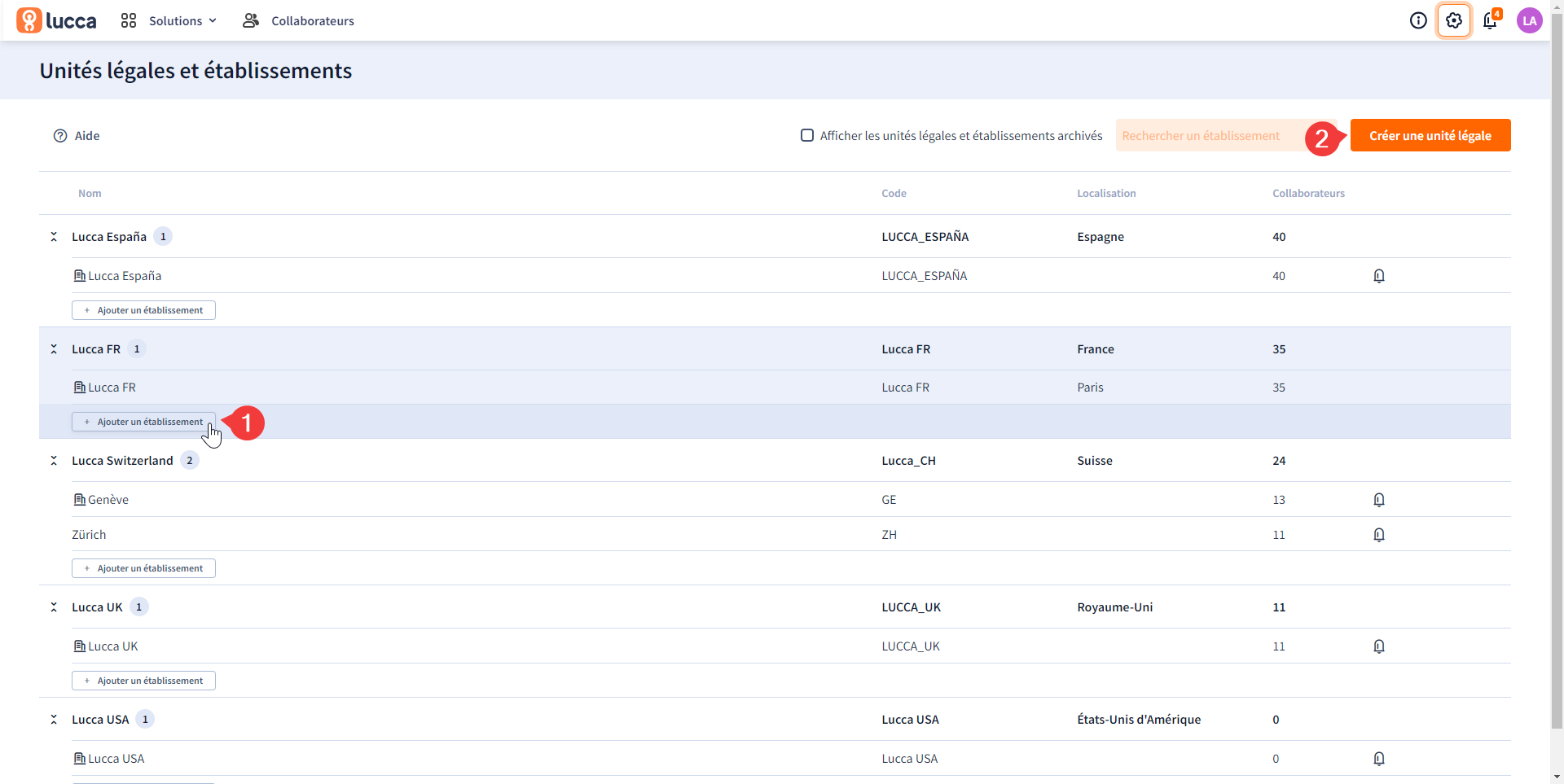Click the Nom column header
The height and width of the screenshot is (784, 1564).
tap(90, 194)
